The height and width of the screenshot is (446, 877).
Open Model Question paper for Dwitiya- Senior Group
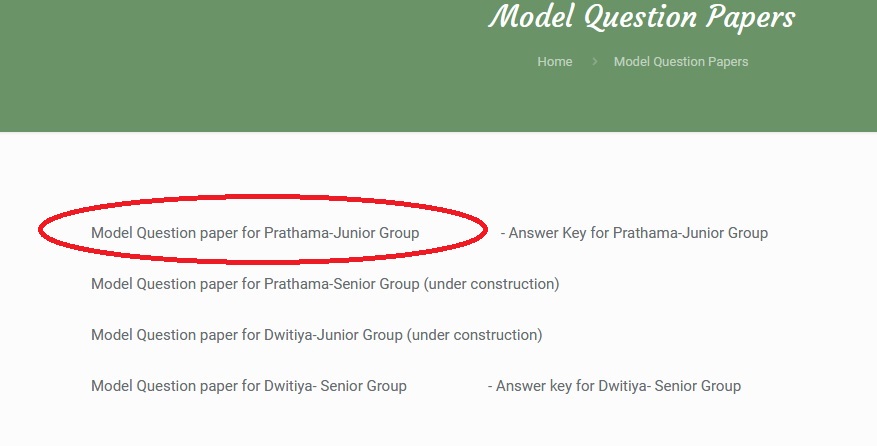coord(249,386)
